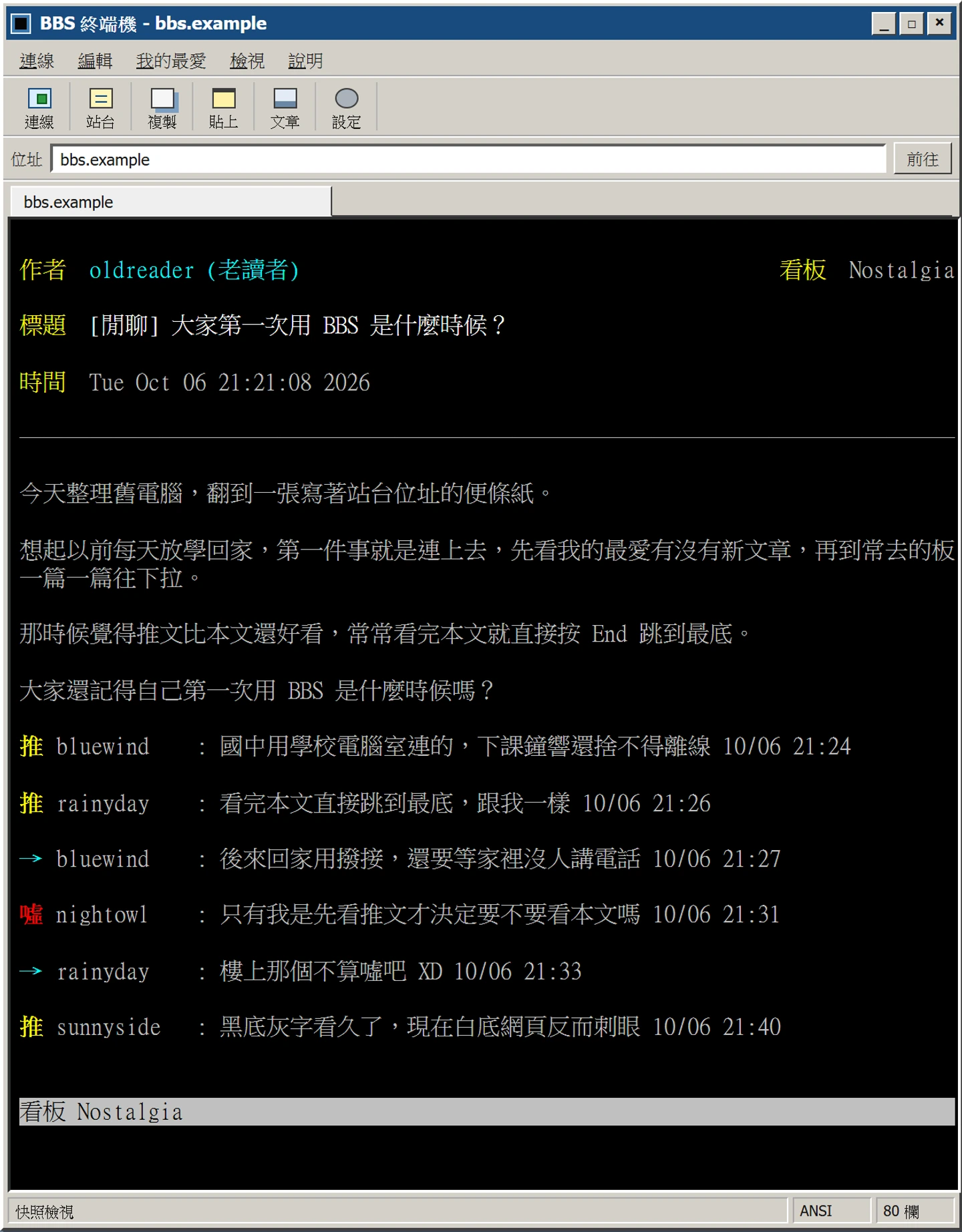The height and width of the screenshot is (1232, 962).
Task: Click rainyday's push comment at 21:26
Action: (365, 803)
